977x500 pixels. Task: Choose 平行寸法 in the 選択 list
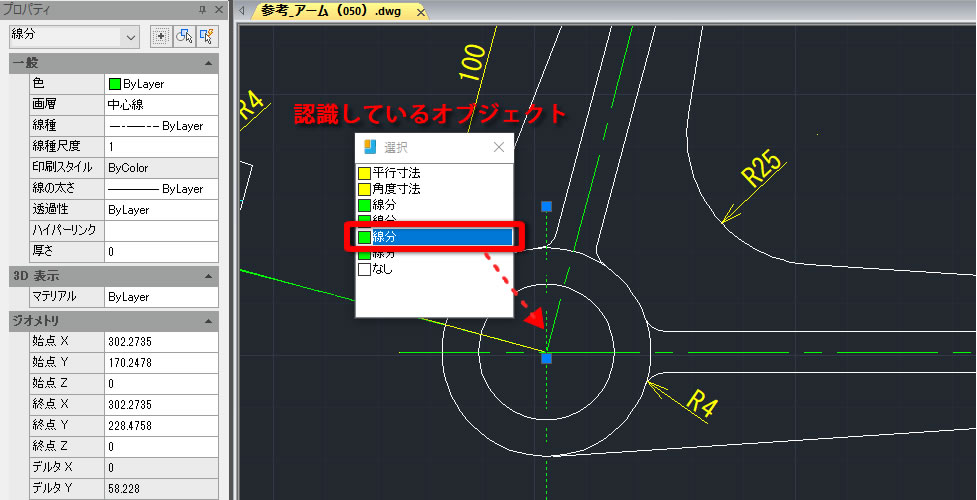[434, 172]
